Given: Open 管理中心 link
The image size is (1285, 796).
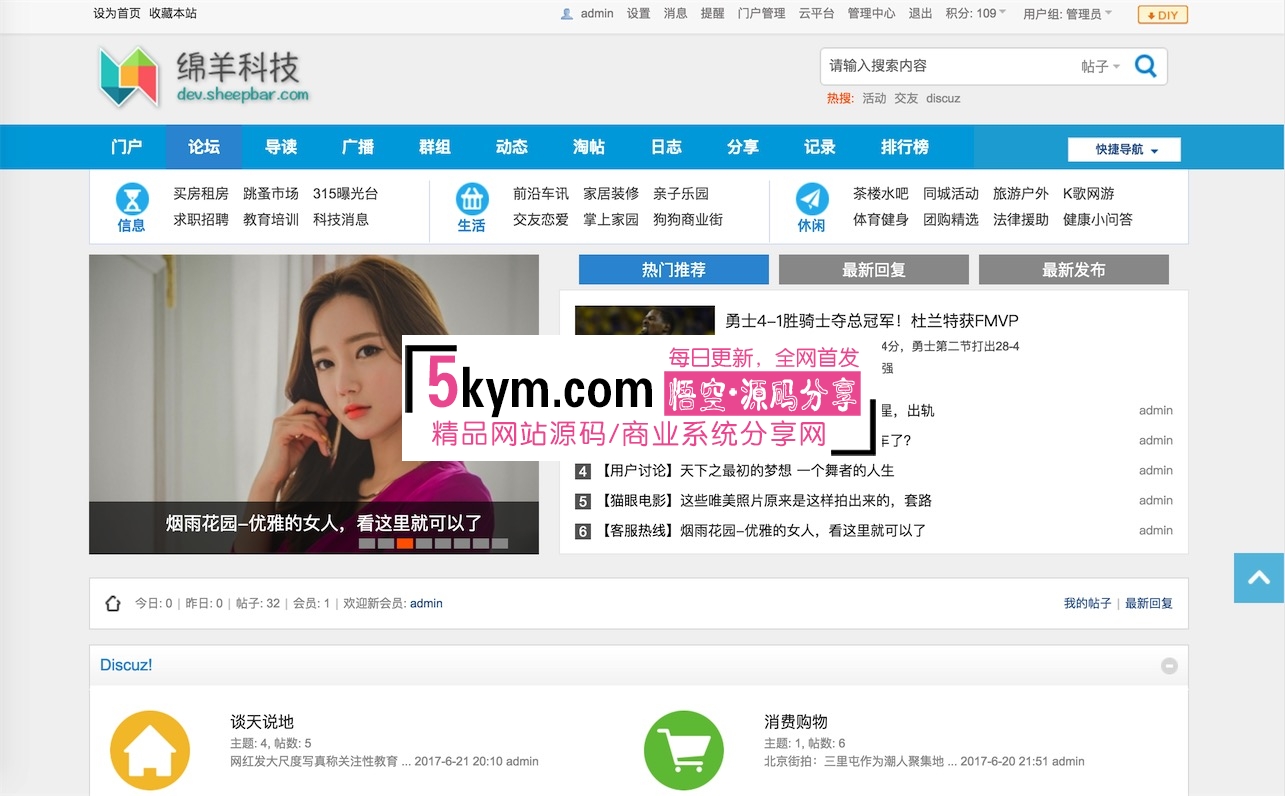Looking at the screenshot, I should [872, 14].
